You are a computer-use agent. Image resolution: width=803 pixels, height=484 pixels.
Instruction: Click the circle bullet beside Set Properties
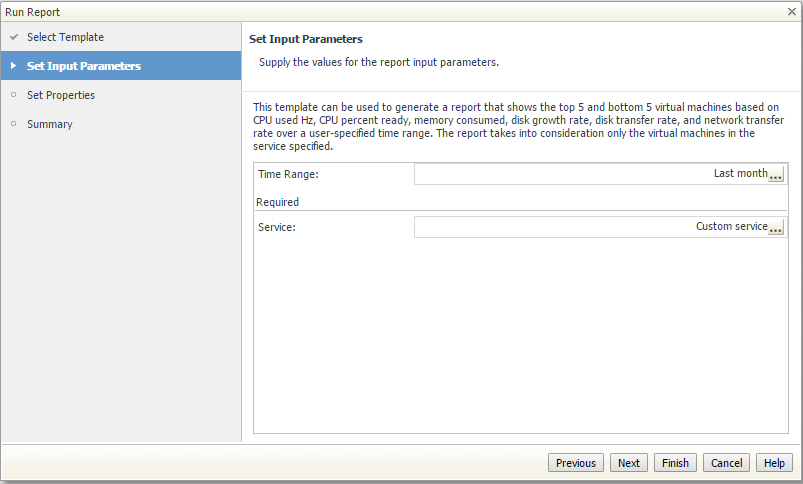point(14,95)
